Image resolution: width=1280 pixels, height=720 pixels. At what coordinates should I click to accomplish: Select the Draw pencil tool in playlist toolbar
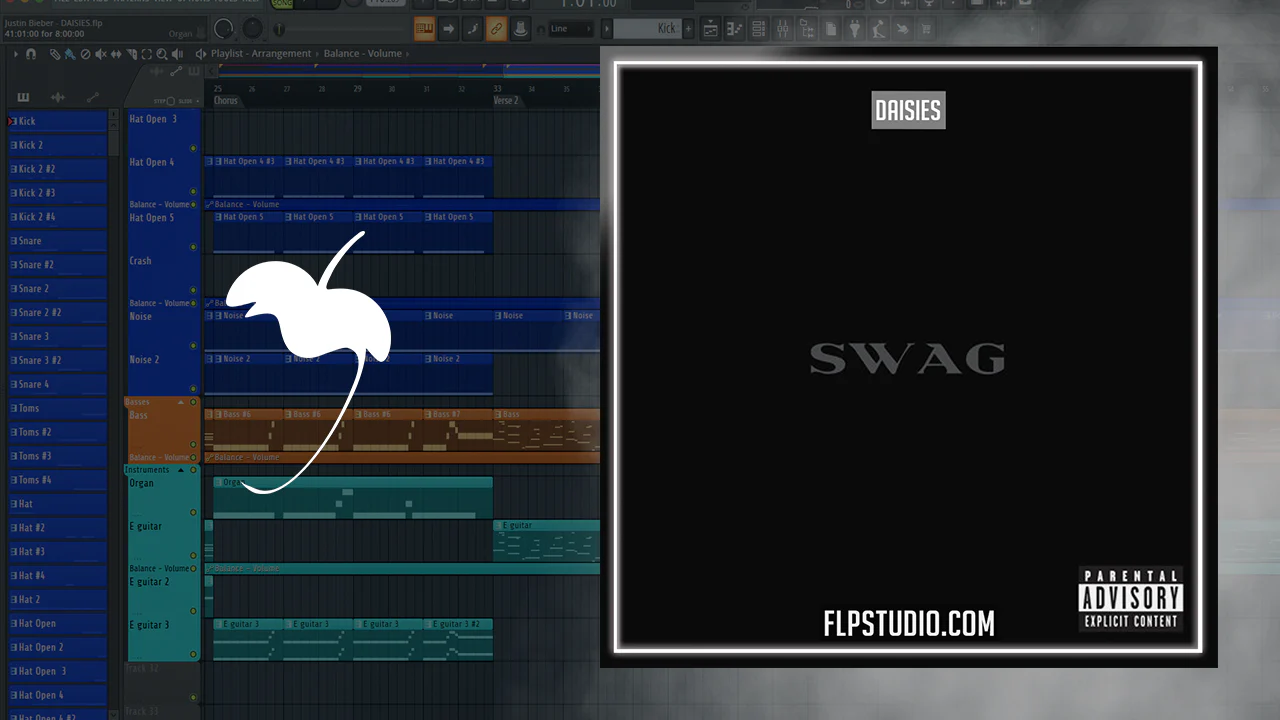(x=54, y=54)
